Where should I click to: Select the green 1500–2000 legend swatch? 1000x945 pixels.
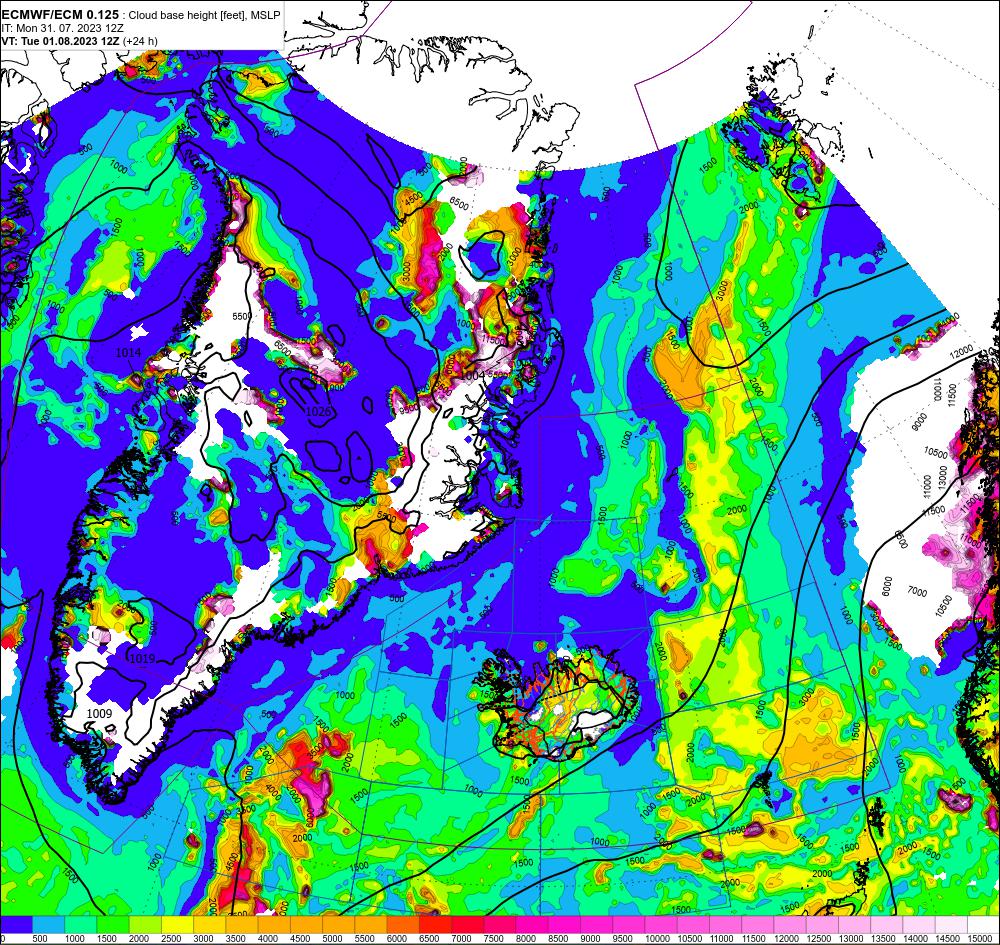tap(113, 925)
